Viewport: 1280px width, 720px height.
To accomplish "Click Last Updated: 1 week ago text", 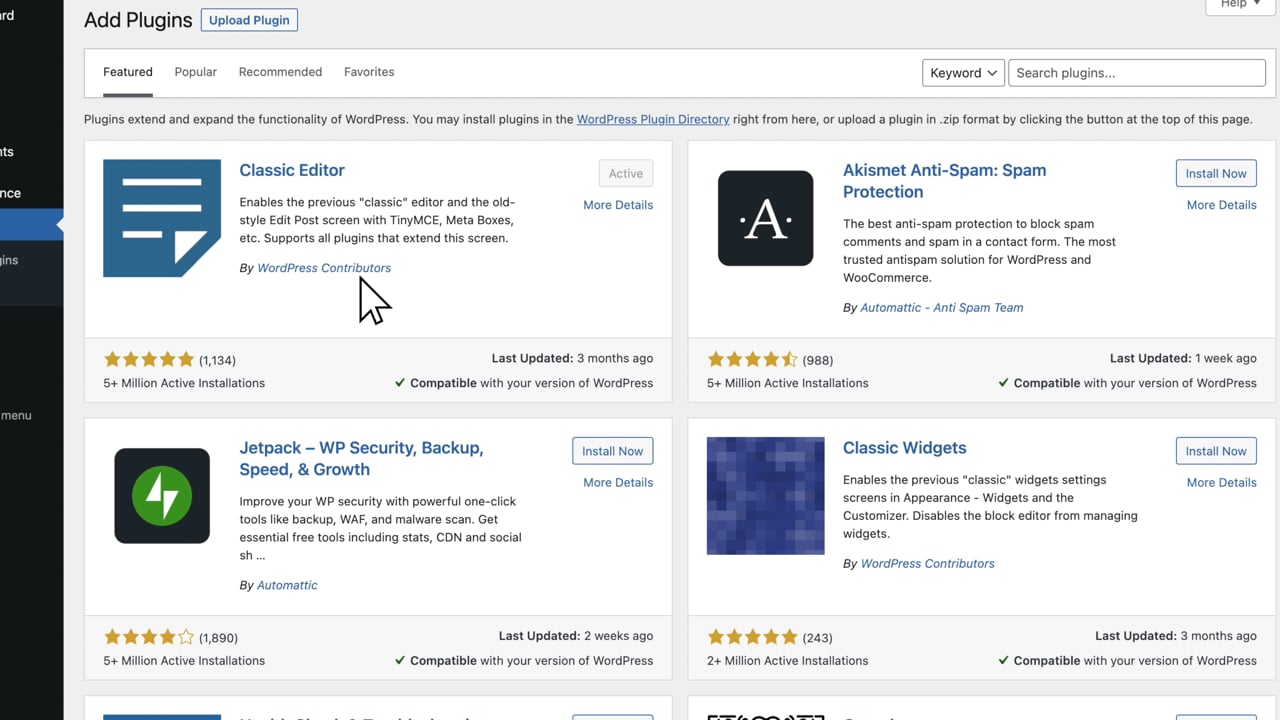I will (x=1183, y=358).
